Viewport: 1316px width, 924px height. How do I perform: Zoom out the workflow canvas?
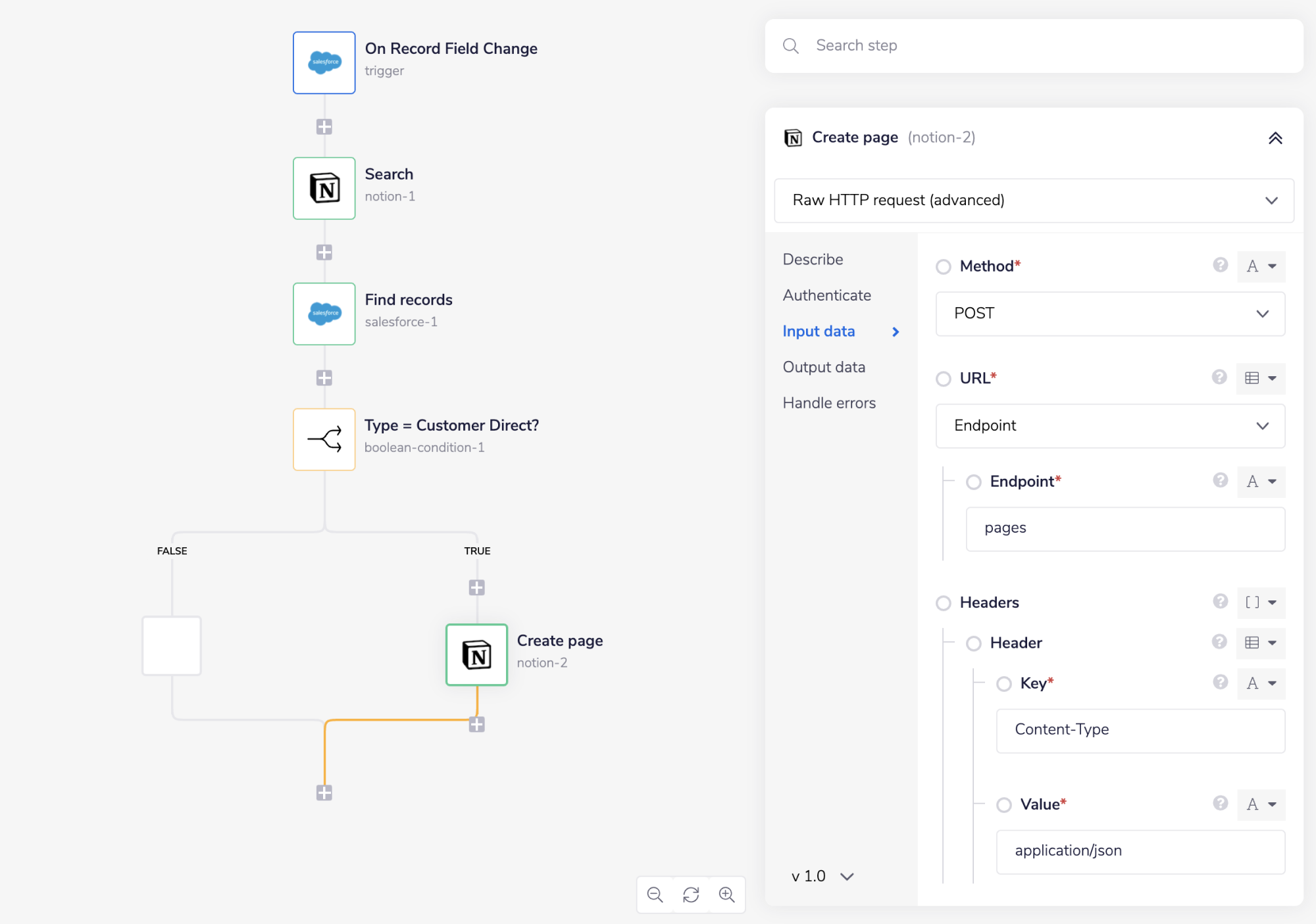point(655,894)
